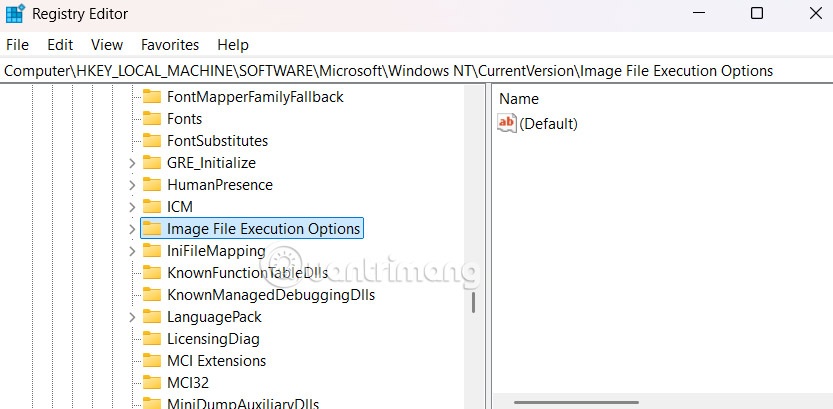Open the View menu
The image size is (833, 409).
click(107, 45)
